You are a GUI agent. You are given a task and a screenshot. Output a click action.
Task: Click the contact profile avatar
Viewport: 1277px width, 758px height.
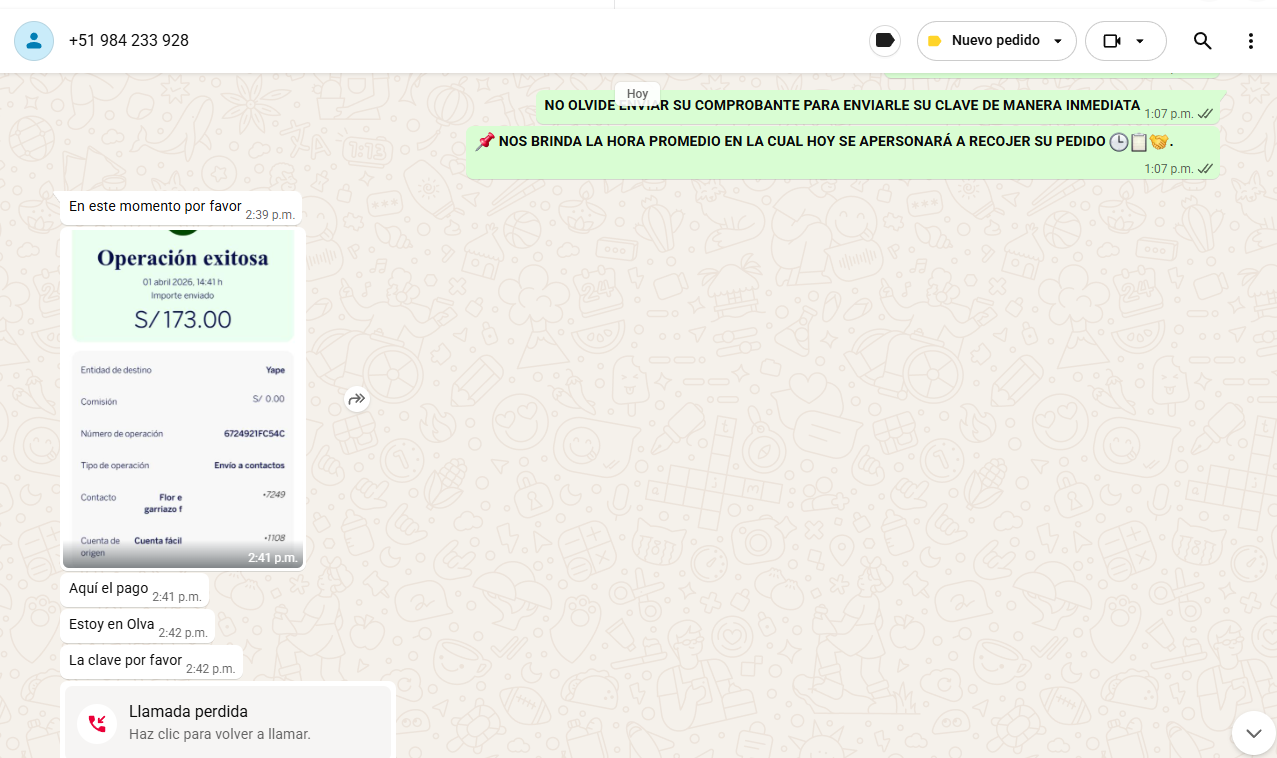pos(34,41)
